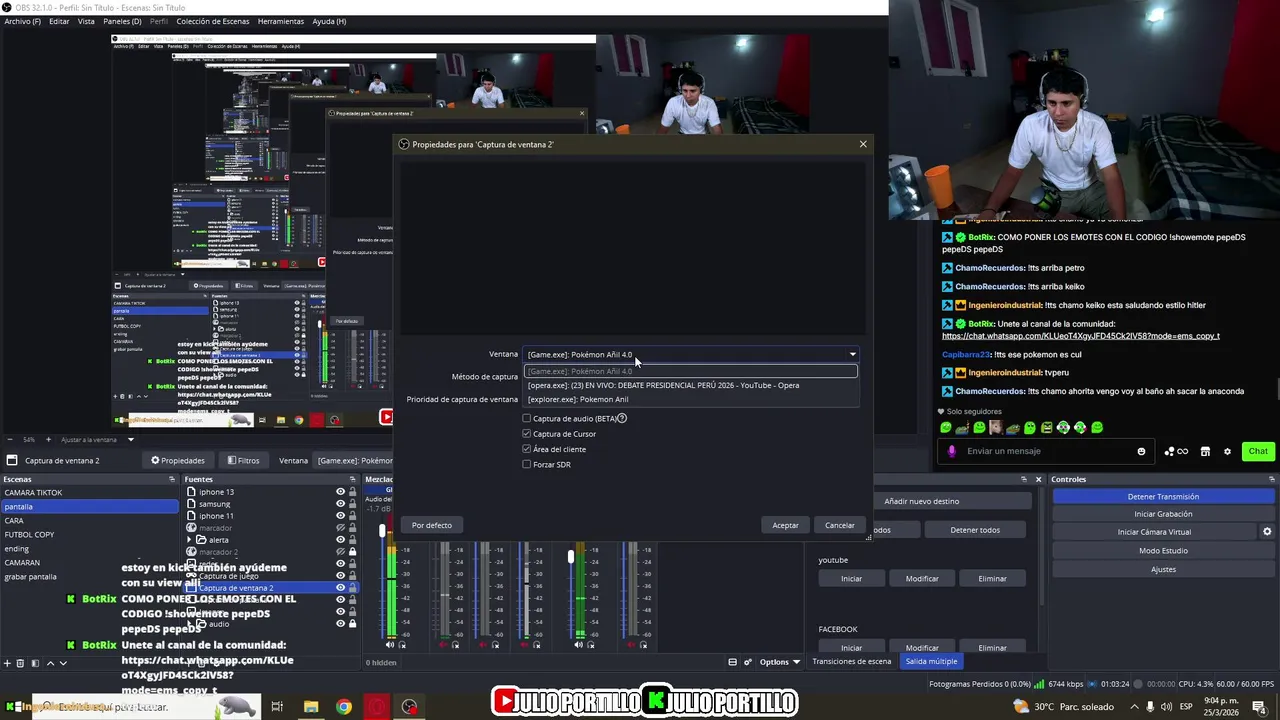
Task: Switch to OBS Studio taskbar icon
Action: (409, 707)
